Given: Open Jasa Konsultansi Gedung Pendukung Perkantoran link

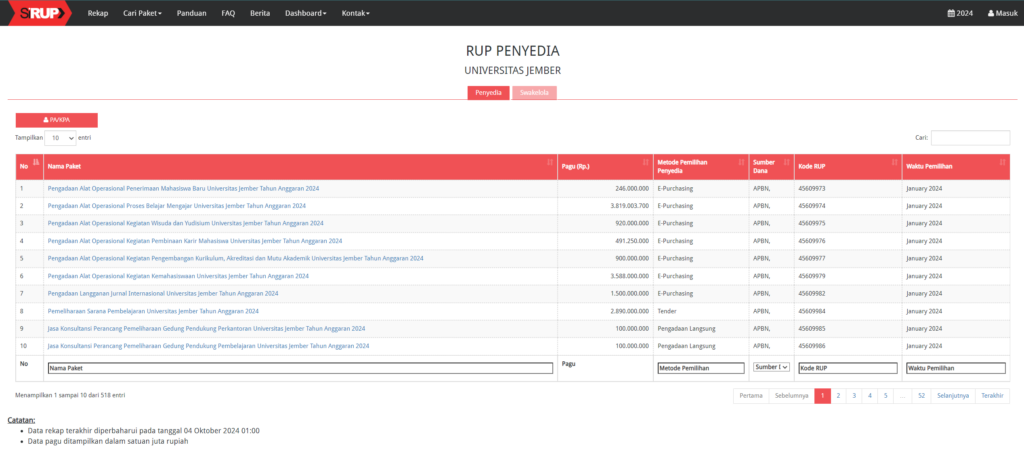Looking at the screenshot, I should (206, 328).
